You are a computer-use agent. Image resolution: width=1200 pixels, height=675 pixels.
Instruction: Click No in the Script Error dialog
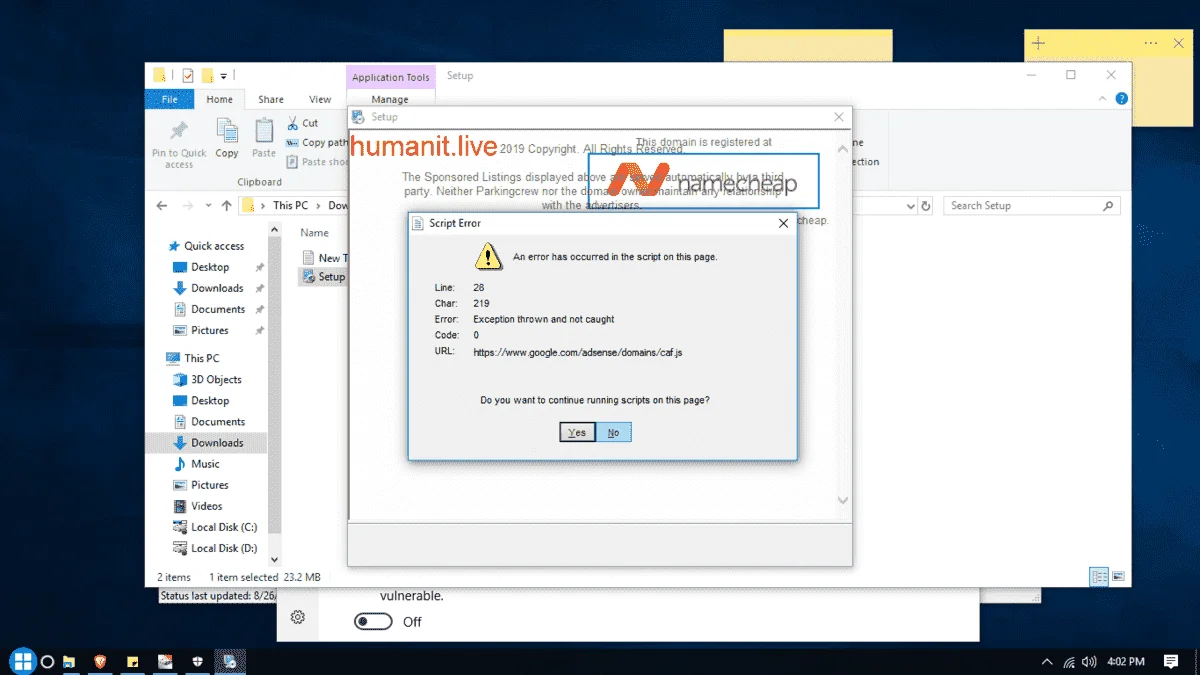pos(613,432)
